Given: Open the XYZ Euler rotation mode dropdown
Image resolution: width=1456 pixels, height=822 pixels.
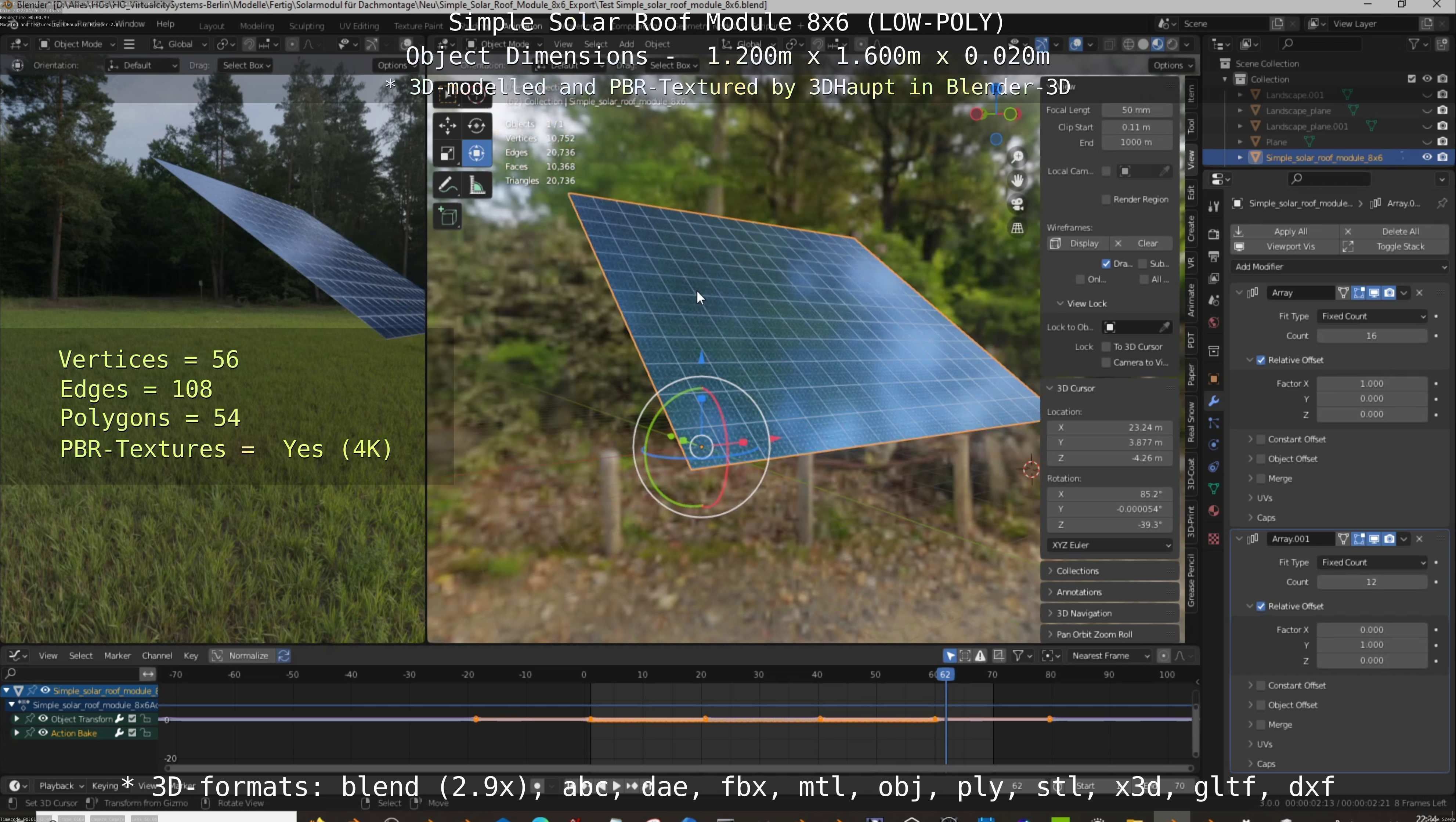Looking at the screenshot, I should click(1109, 545).
